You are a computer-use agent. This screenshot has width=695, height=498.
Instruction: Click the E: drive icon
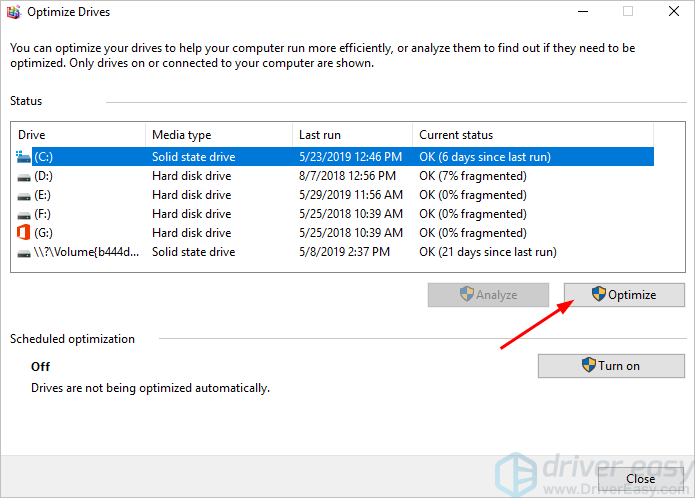point(25,195)
